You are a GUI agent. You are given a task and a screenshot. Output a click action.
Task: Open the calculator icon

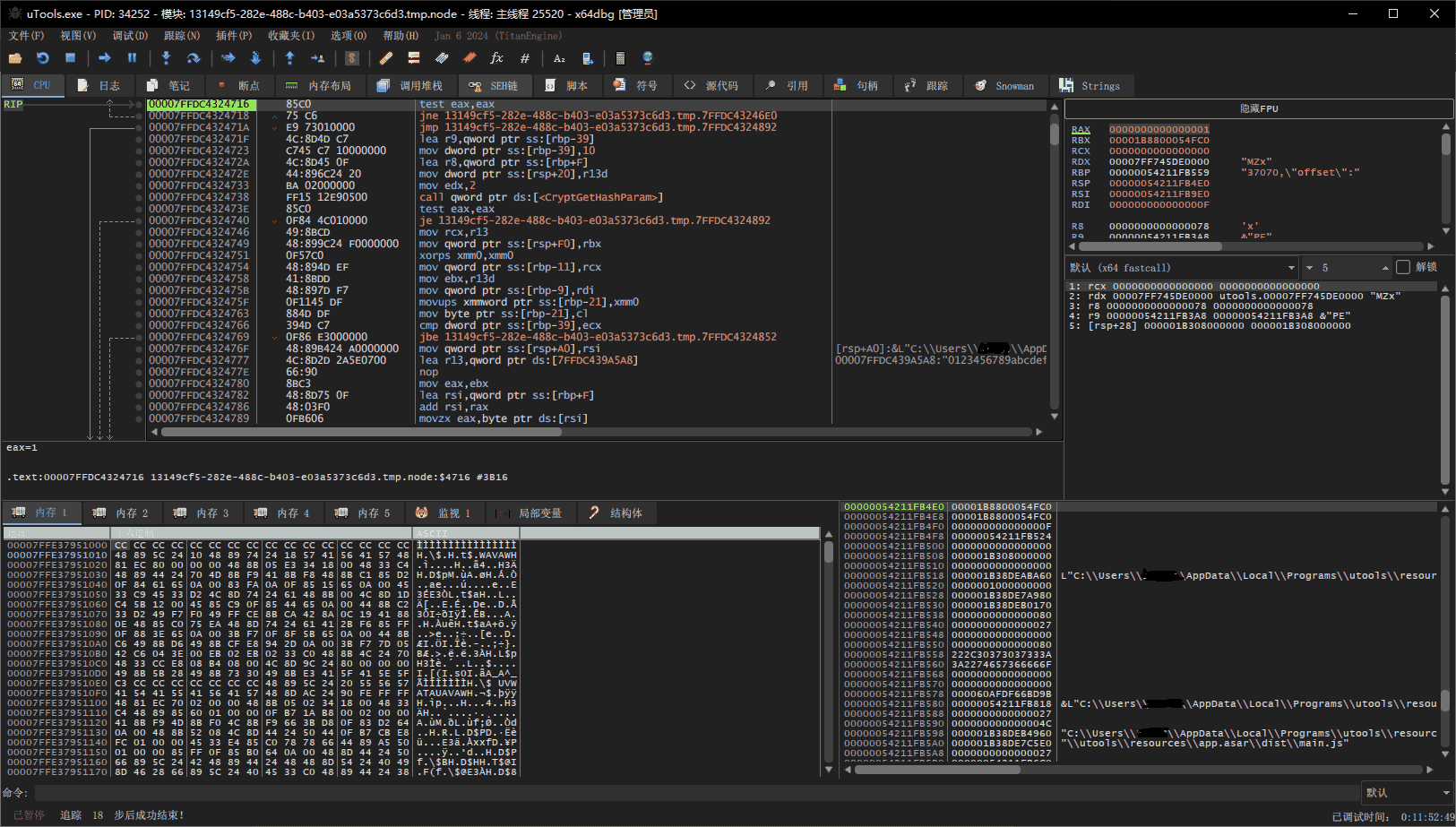pyautogui.click(x=620, y=58)
